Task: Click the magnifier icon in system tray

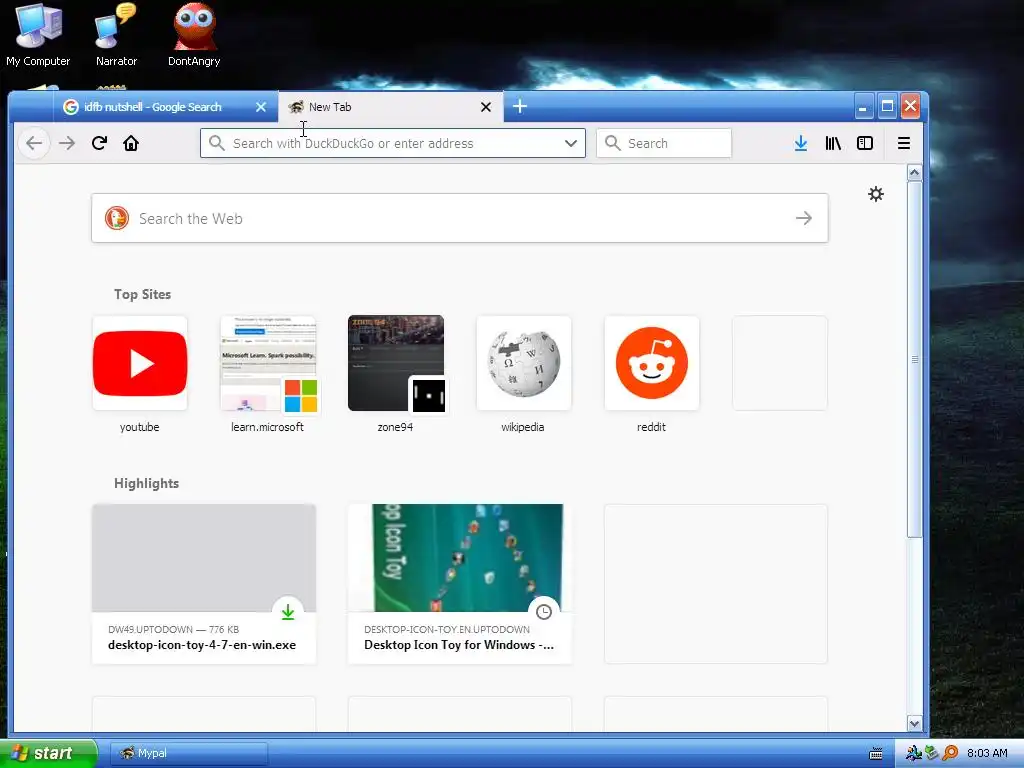Action: [x=950, y=753]
